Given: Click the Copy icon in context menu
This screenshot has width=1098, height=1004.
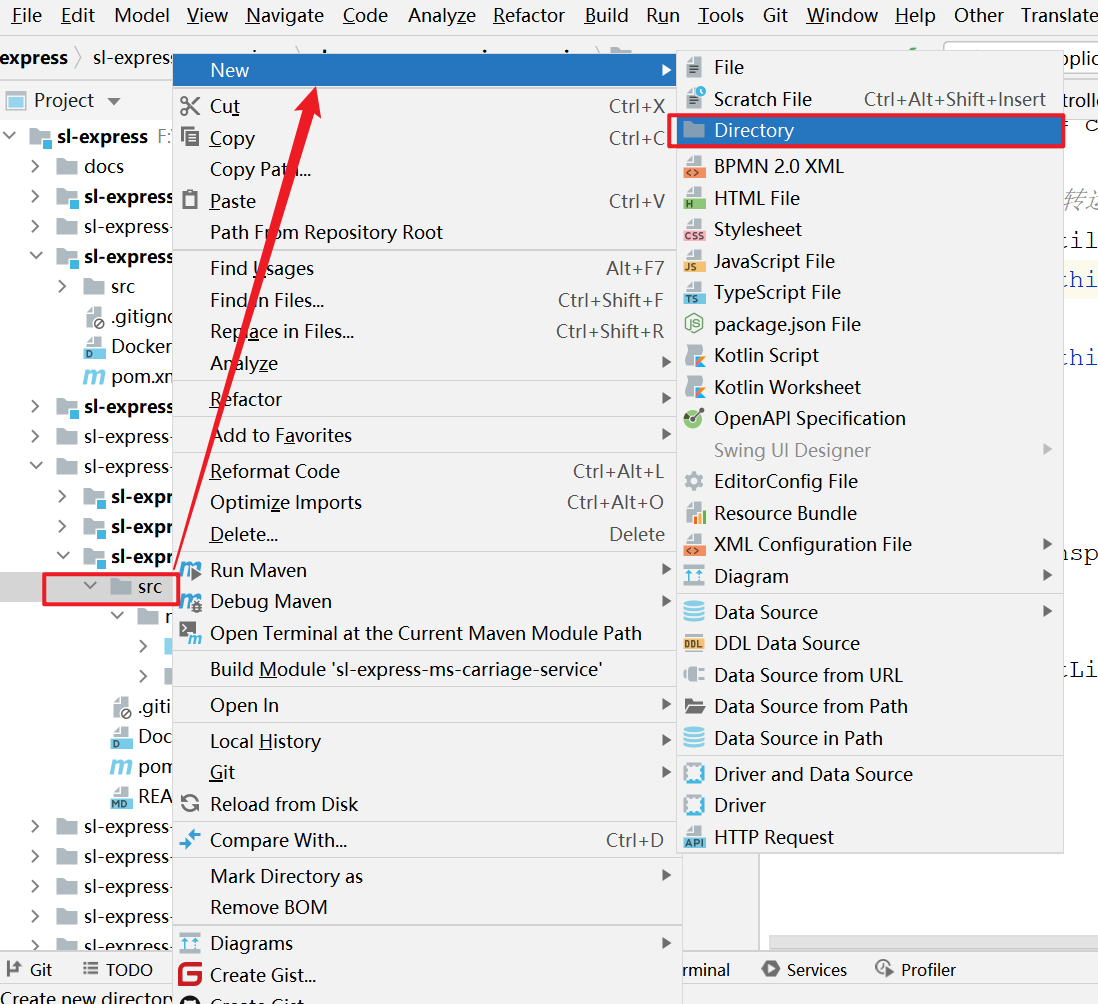Looking at the screenshot, I should coord(190,137).
